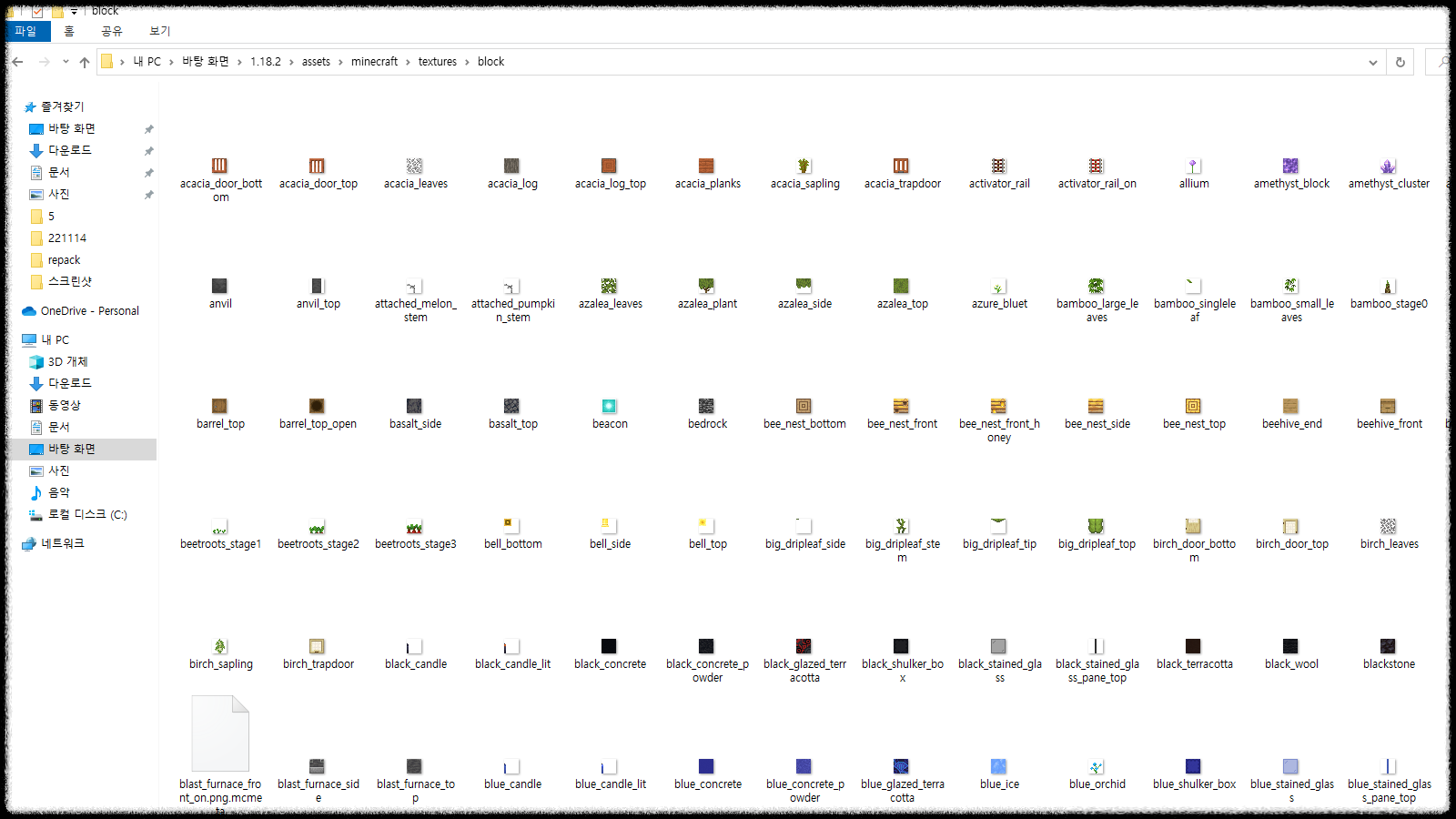Click the blue_shulker_box file name
Image resolution: width=1456 pixels, height=819 pixels.
click(x=1194, y=784)
